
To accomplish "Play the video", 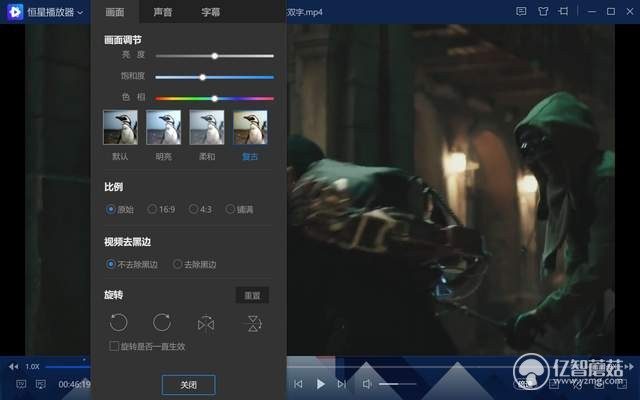I will click(321, 384).
